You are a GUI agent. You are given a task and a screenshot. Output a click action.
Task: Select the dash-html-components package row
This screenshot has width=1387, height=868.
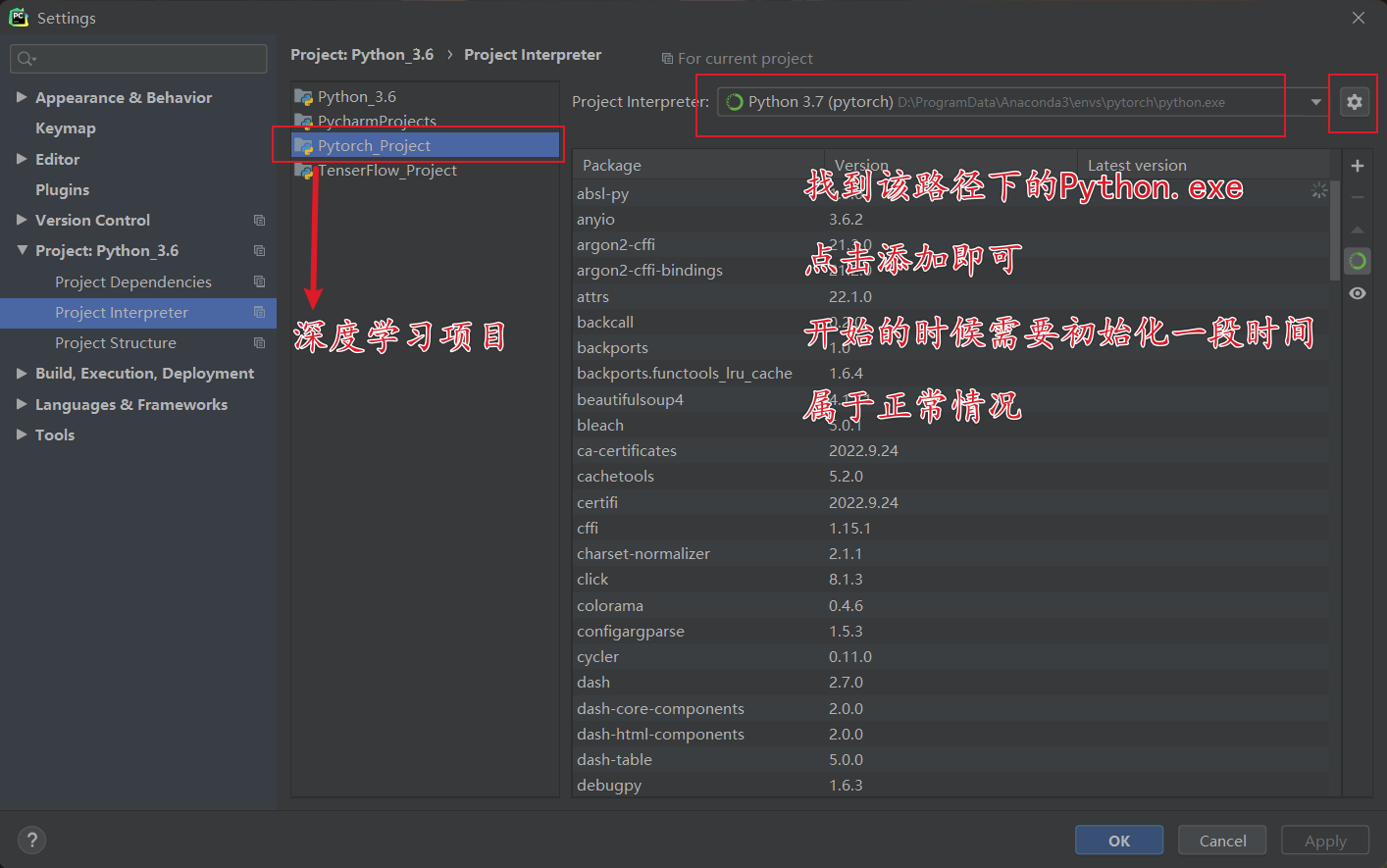click(950, 734)
